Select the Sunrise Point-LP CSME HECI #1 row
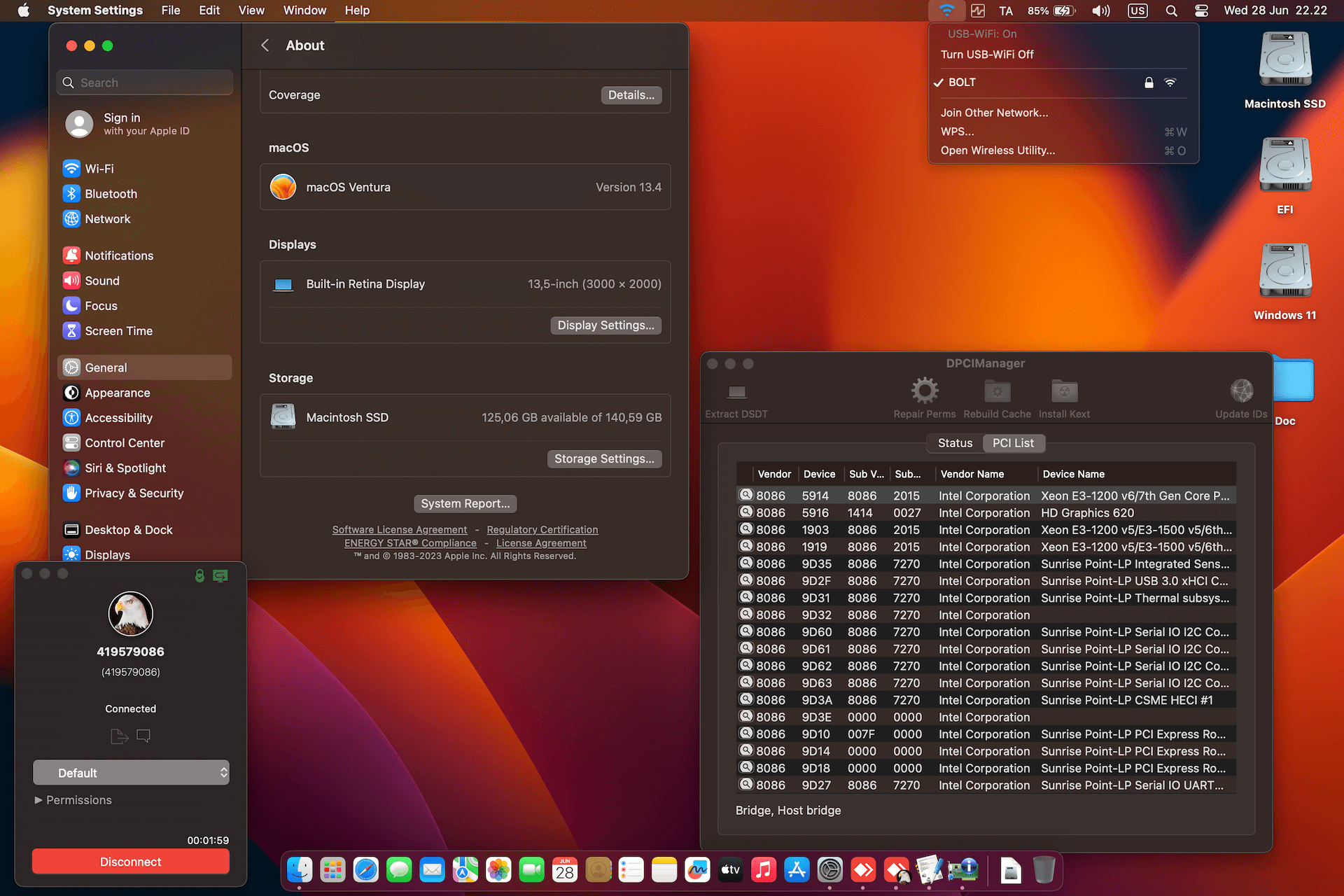This screenshot has height=896, width=1344. click(986, 700)
